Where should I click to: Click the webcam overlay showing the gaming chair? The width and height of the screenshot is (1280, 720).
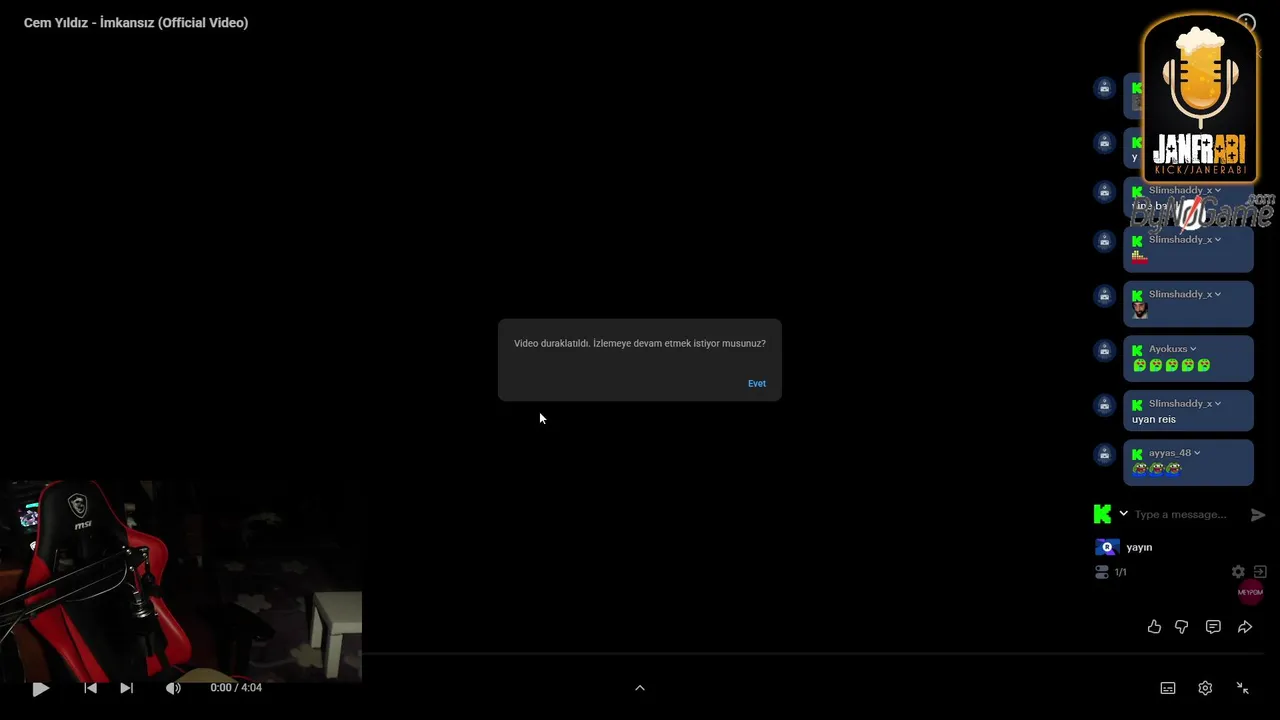[x=181, y=580]
